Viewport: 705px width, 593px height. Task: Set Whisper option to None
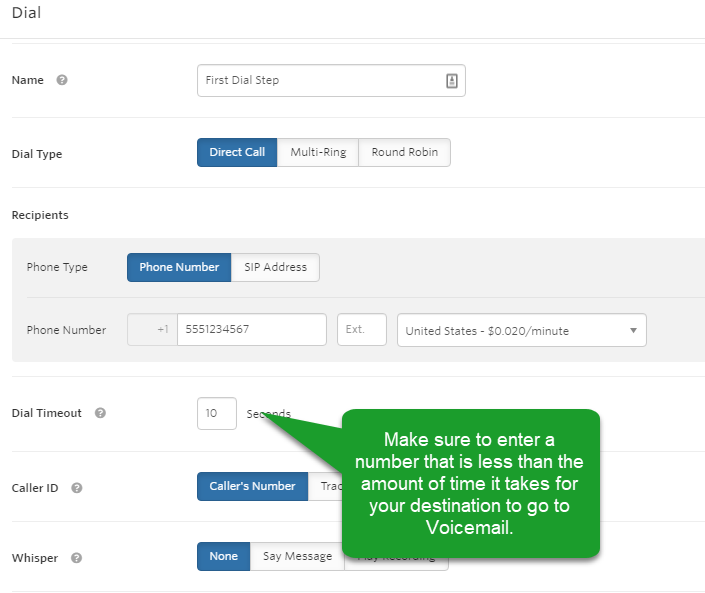(x=223, y=557)
